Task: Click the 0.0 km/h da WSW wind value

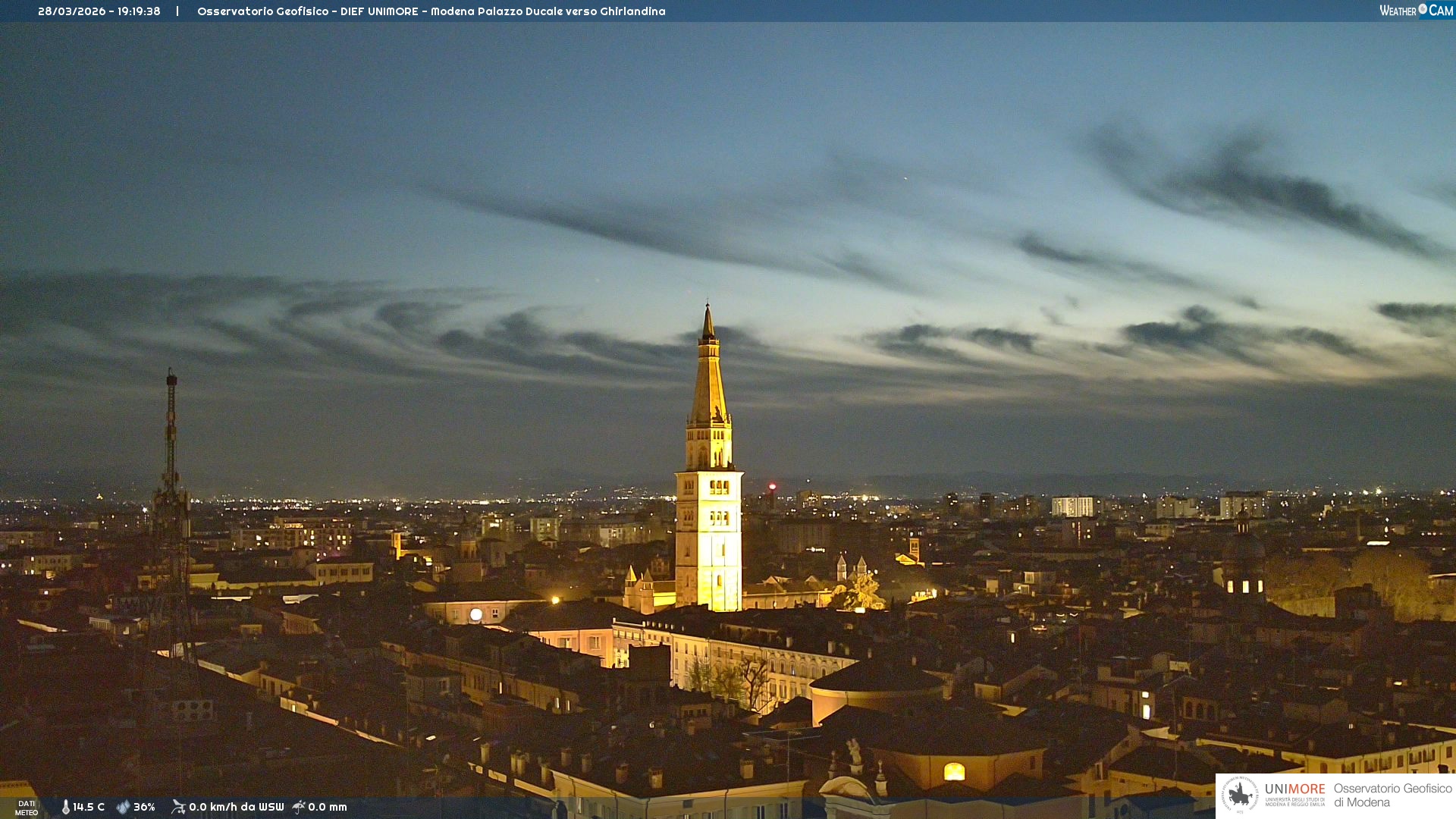Action: (x=236, y=807)
